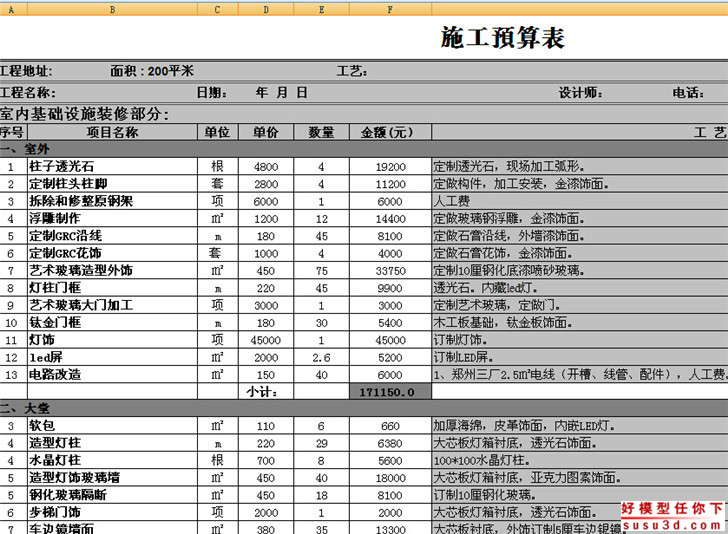Click the quantity cell 2.6
Image resolution: width=728 pixels, height=534 pixels.
tap(321, 358)
